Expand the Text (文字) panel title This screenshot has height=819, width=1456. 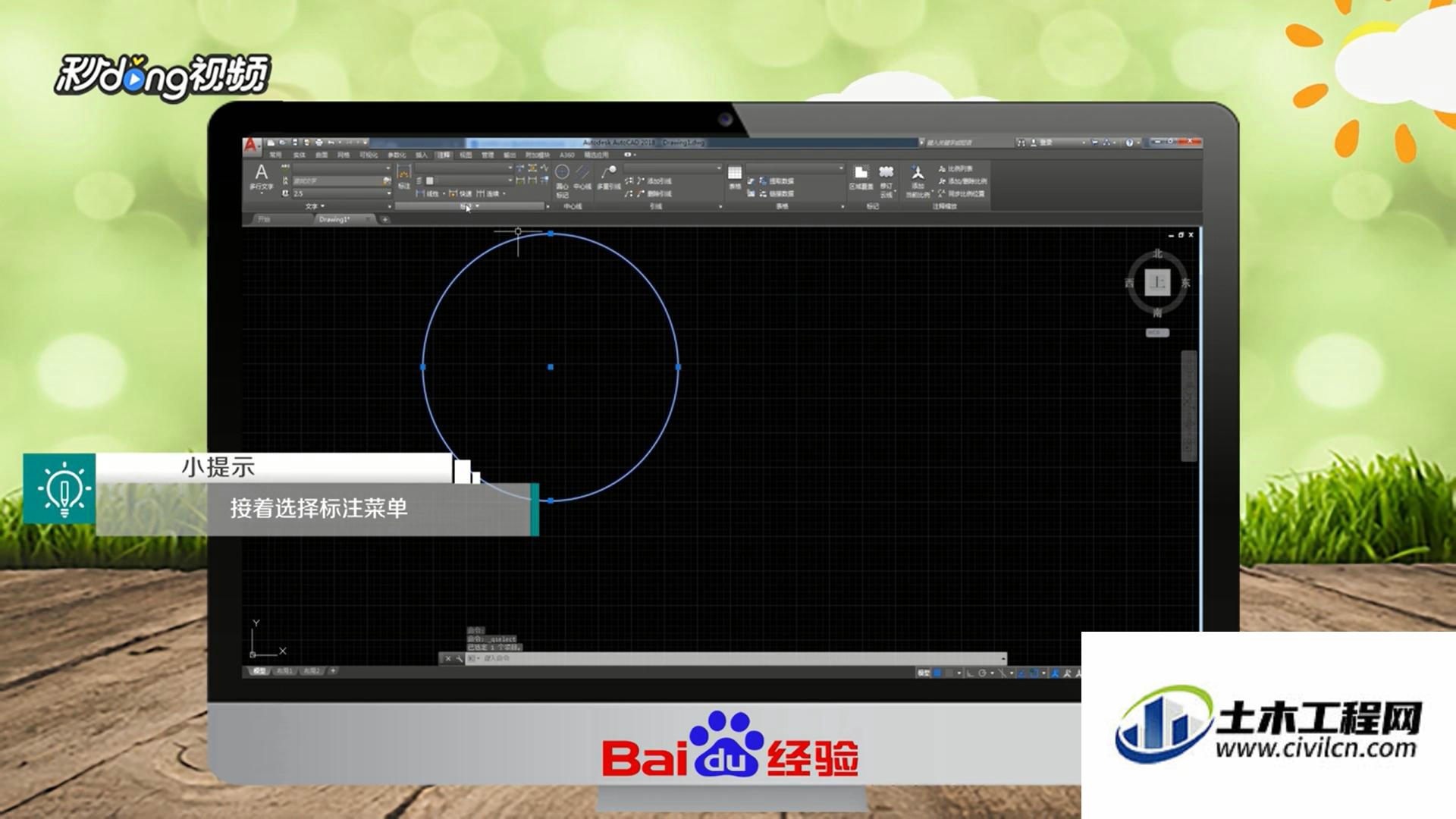pos(315,206)
